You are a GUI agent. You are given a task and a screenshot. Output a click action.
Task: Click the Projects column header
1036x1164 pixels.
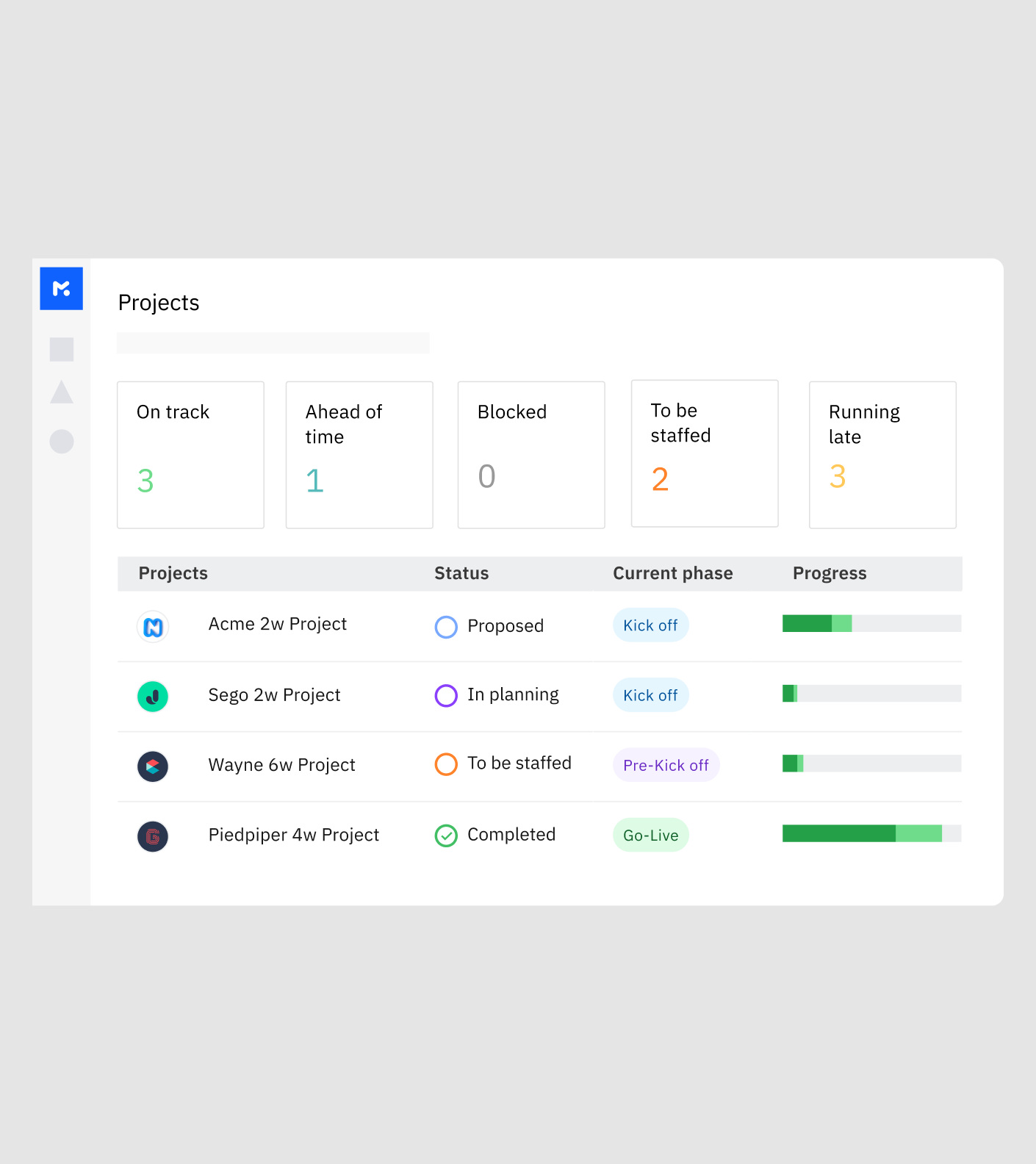[173, 573]
